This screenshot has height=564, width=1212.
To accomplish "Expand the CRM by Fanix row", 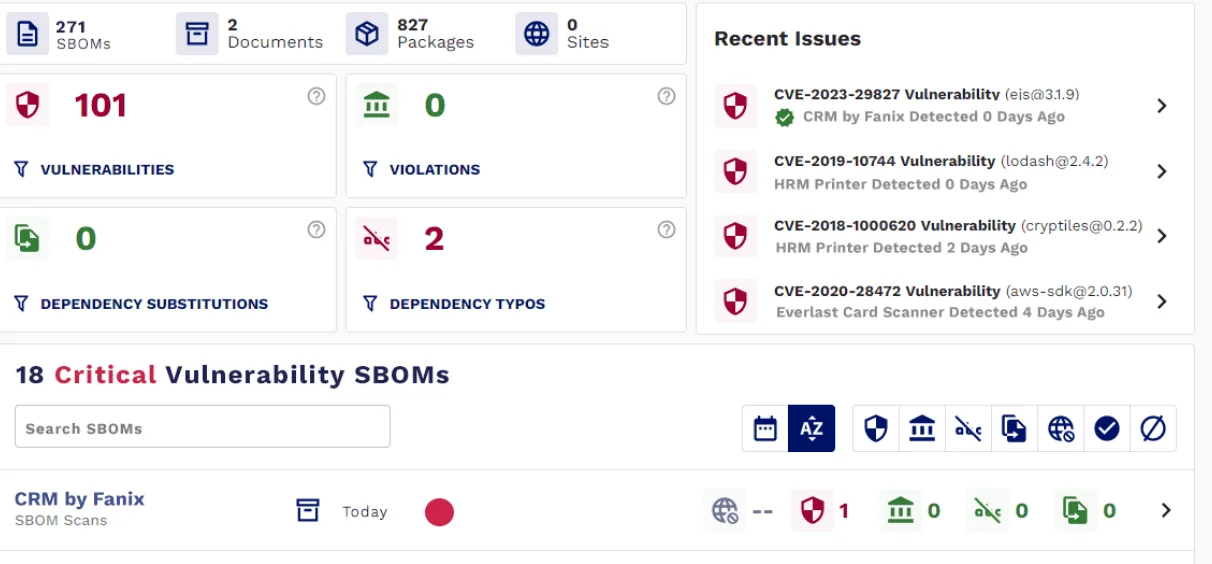I will 1166,511.
